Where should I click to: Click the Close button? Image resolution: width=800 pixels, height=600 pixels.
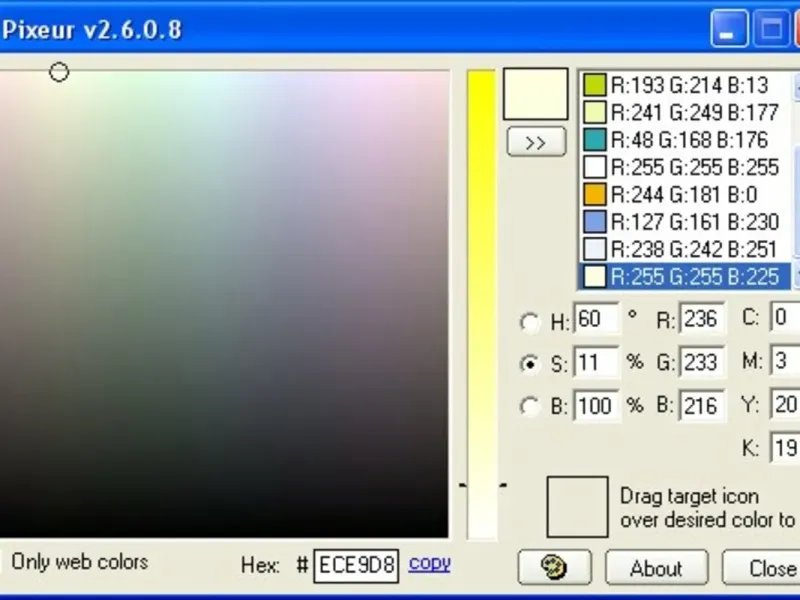pyautogui.click(x=761, y=567)
